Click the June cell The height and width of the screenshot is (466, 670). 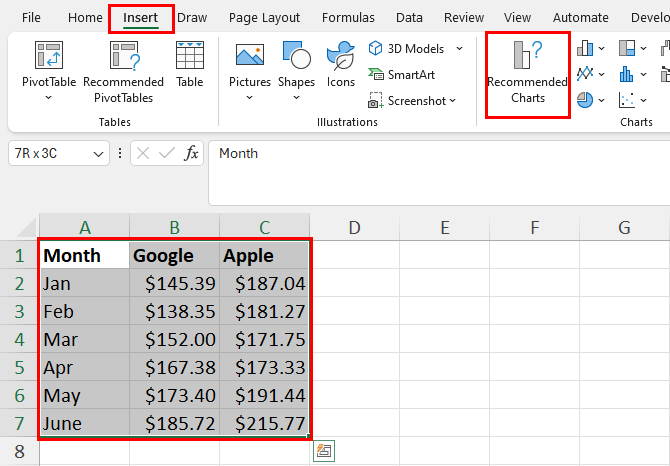[85, 423]
